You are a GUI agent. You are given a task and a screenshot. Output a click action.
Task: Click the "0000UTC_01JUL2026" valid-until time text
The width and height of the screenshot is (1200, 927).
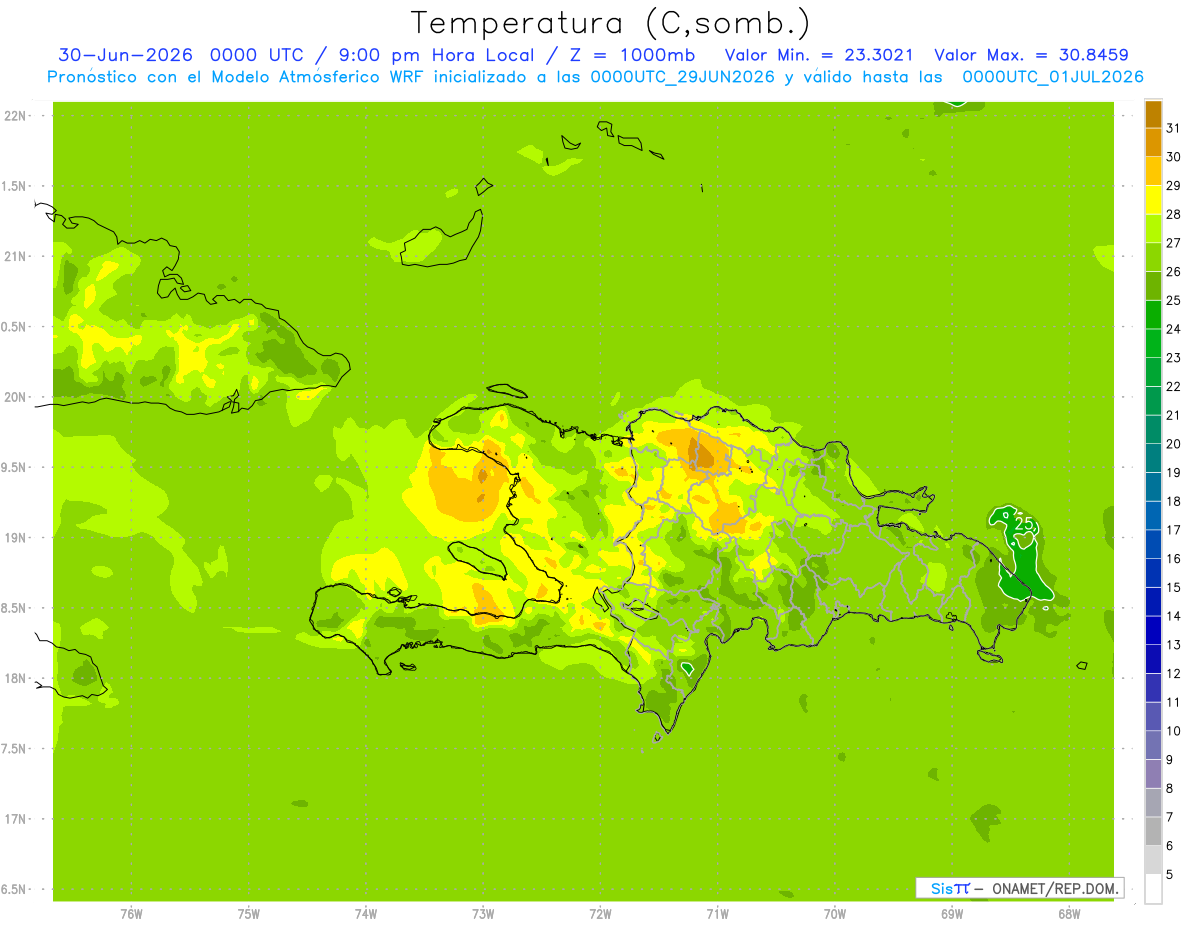point(1053,77)
